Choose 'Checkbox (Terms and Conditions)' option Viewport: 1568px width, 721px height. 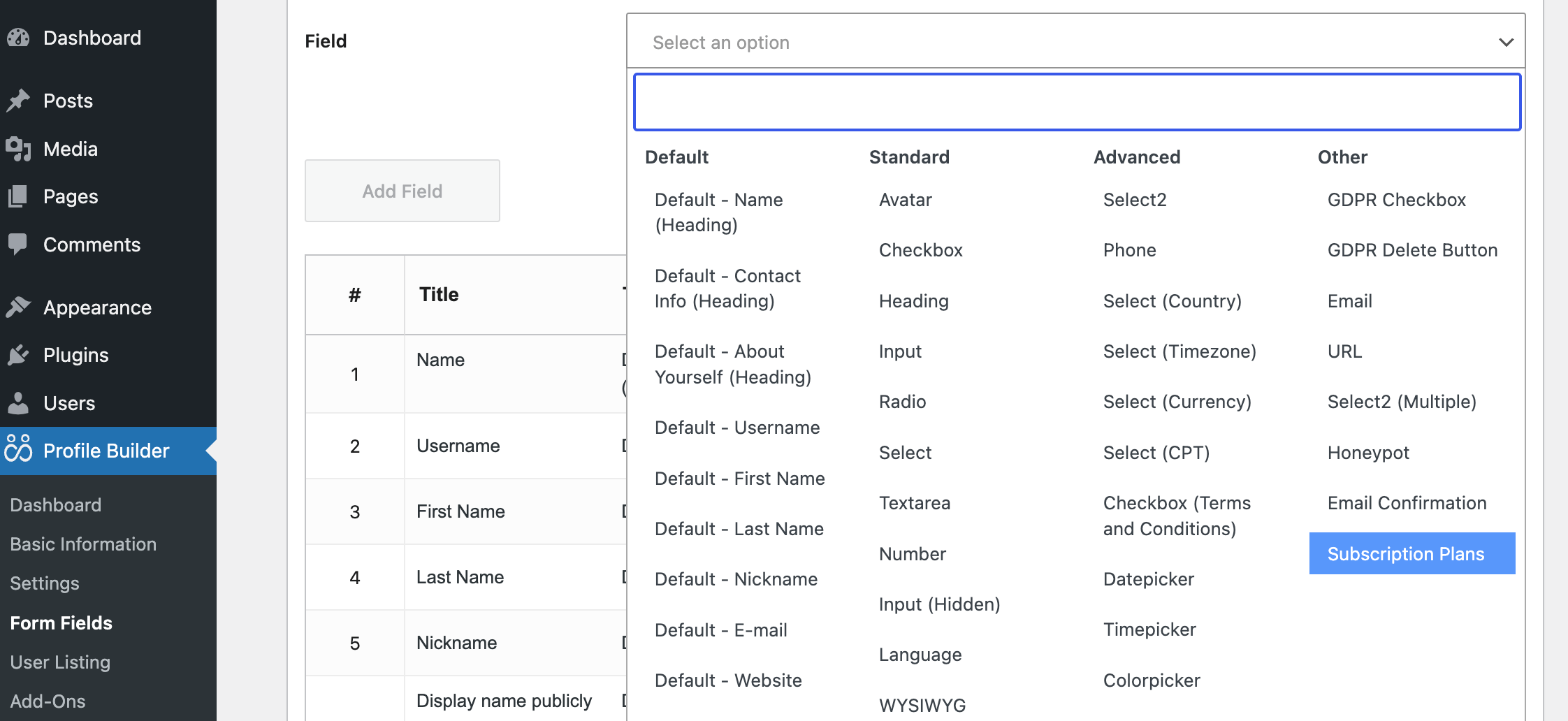pyautogui.click(x=1177, y=516)
